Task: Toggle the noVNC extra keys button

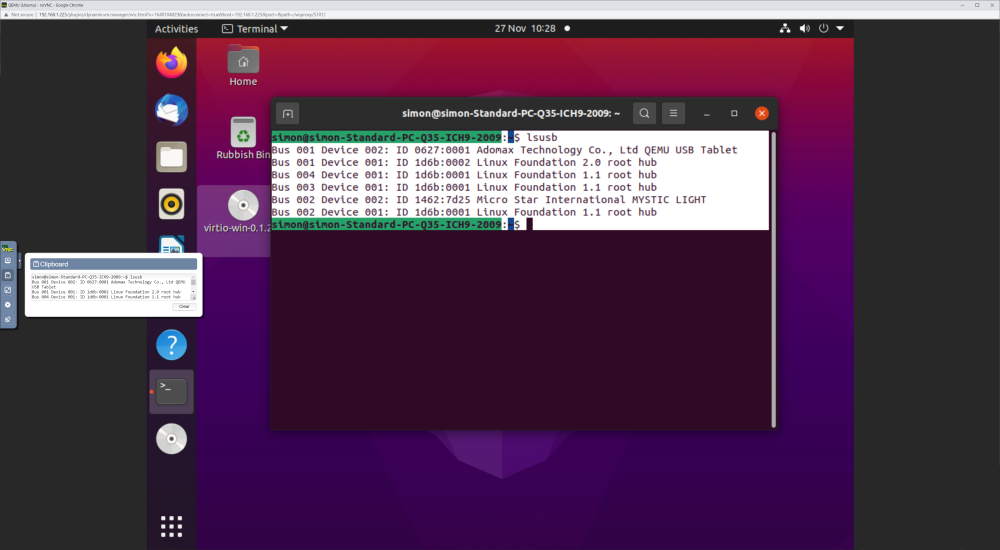Action: pos(8,260)
